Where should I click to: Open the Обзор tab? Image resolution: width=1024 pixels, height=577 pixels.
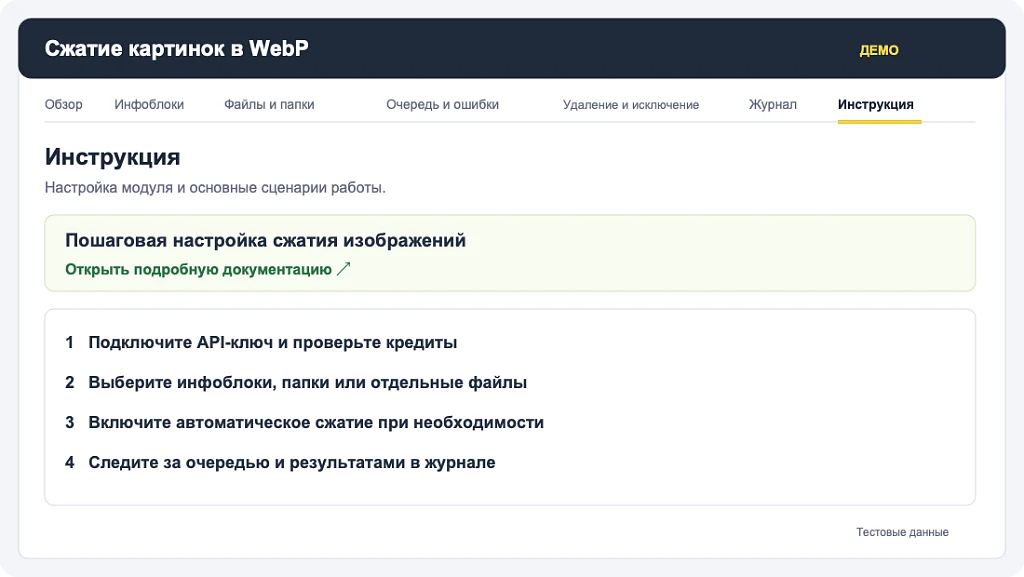[63, 104]
